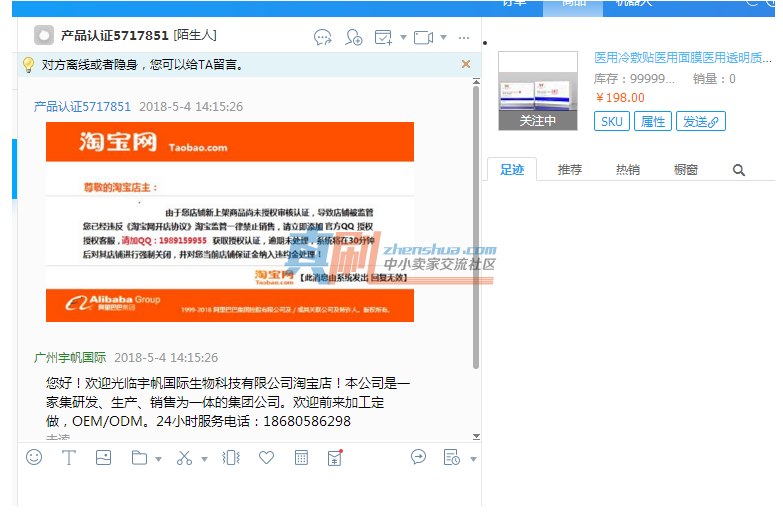Click the heart favorite icon
The width and height of the screenshot is (783, 512).
click(266, 457)
